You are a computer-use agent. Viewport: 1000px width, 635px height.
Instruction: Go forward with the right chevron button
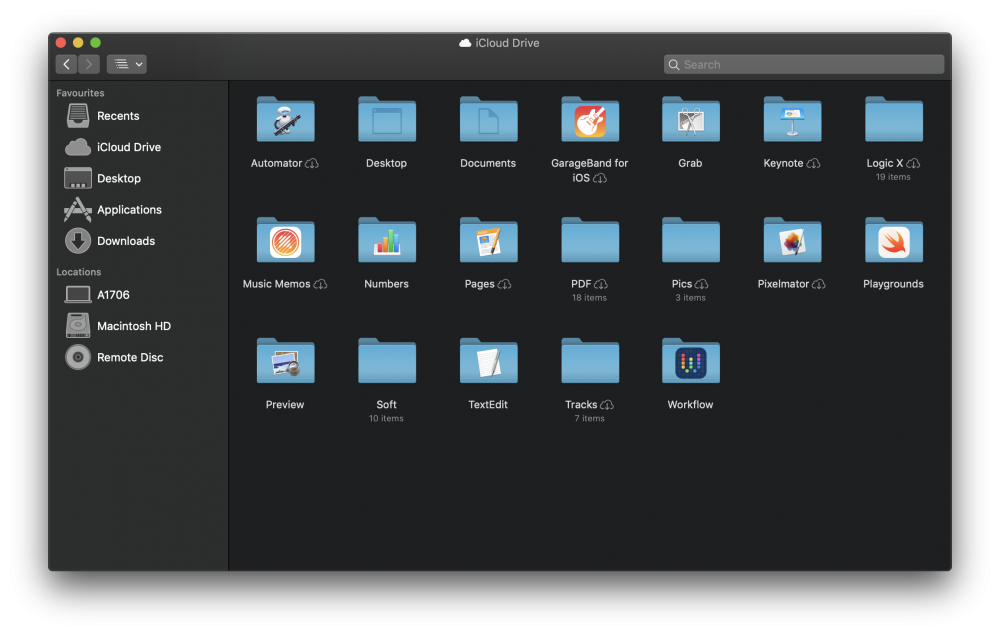89,64
